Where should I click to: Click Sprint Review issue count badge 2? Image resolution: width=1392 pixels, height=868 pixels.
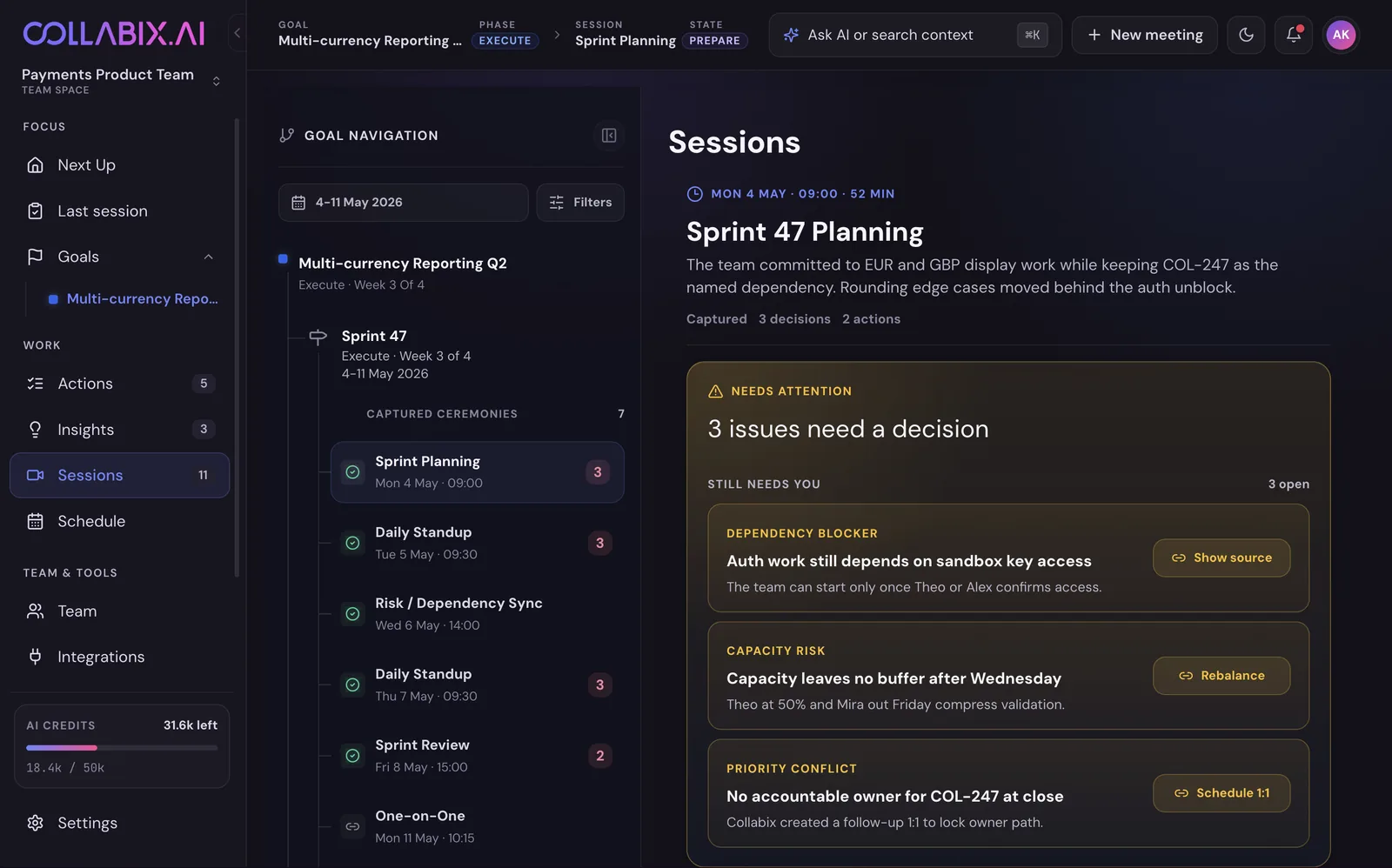tap(599, 756)
